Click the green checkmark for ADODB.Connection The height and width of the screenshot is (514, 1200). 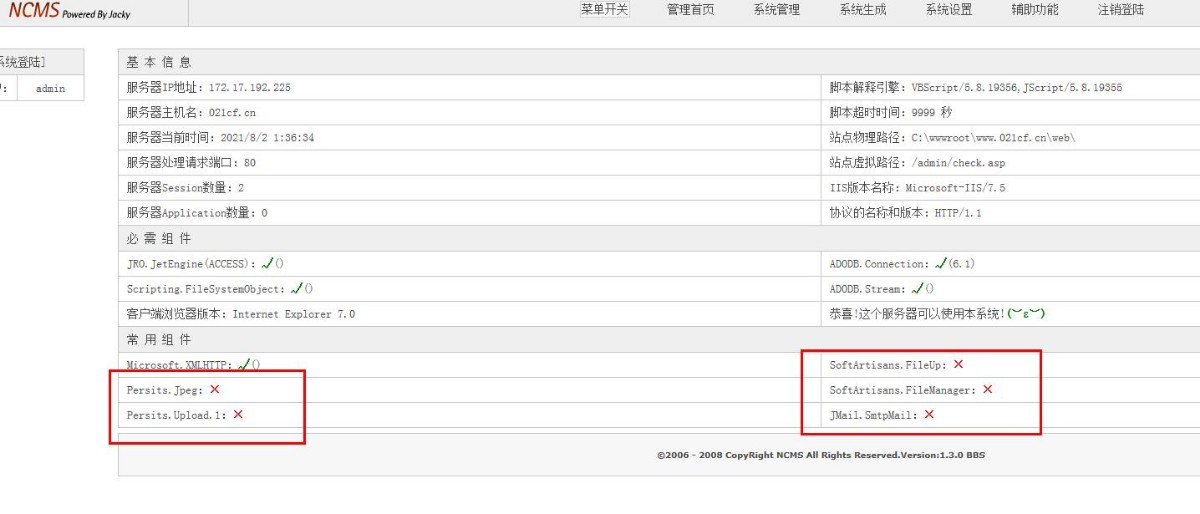coord(940,263)
